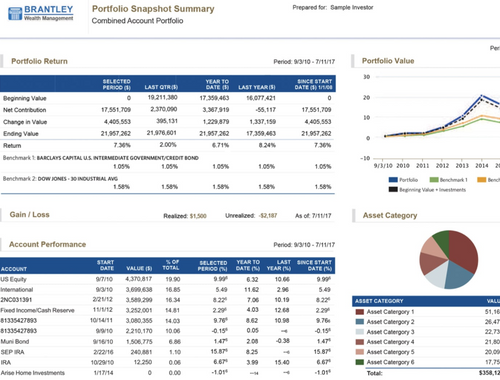
Task: Click Last Qtr beginning value 19,211,380
Action: click(x=162, y=98)
